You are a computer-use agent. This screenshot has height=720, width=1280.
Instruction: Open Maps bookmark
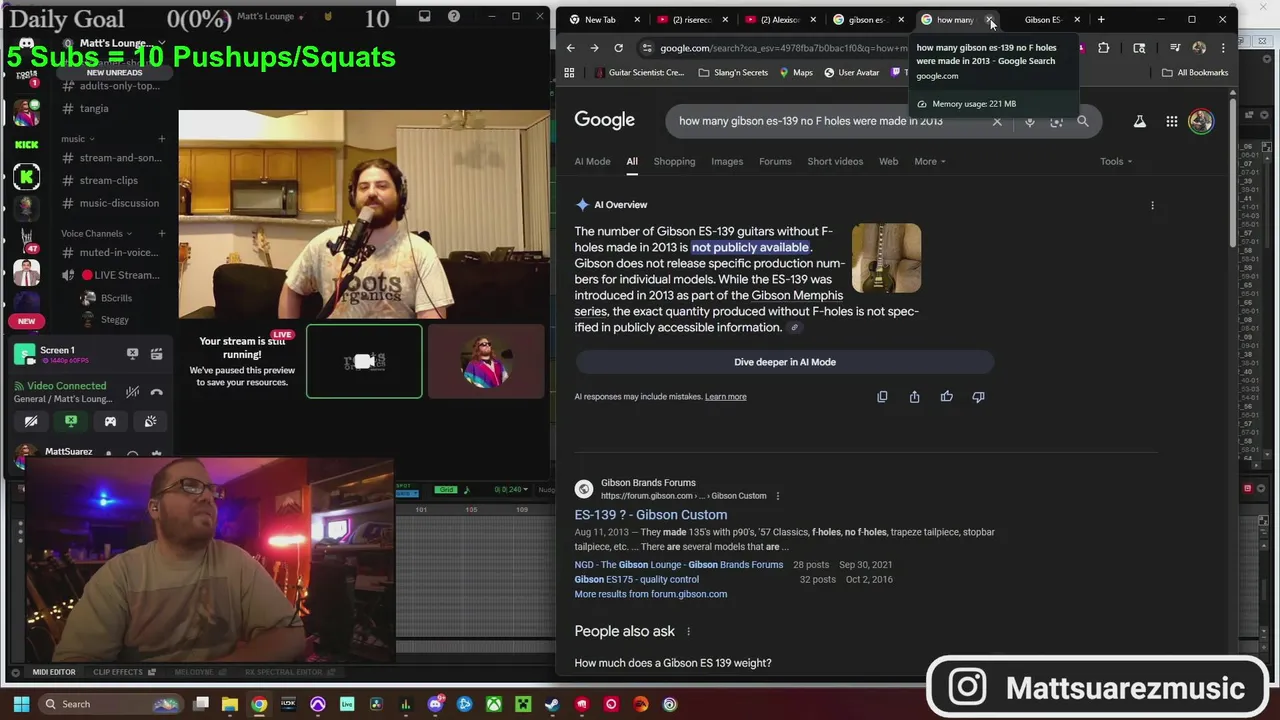(x=796, y=72)
